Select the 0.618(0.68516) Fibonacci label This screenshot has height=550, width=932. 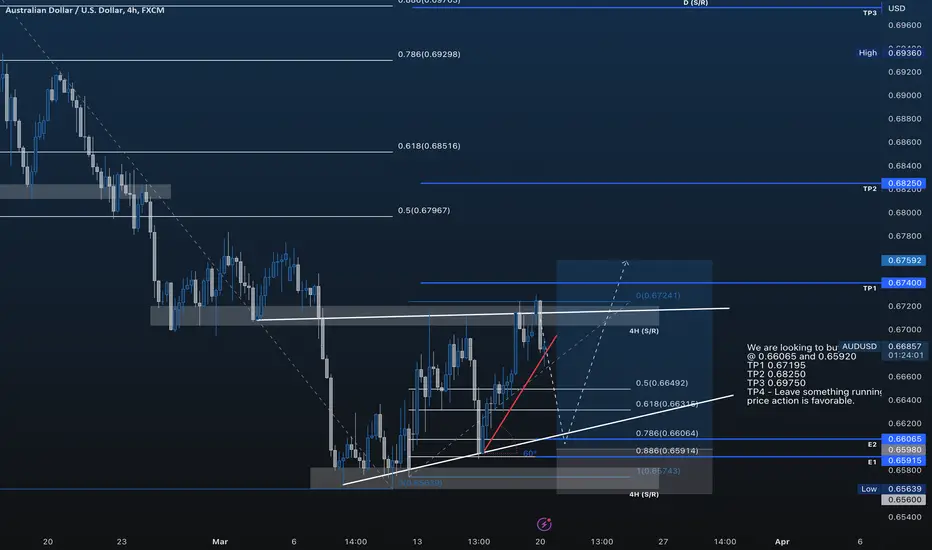429,146
